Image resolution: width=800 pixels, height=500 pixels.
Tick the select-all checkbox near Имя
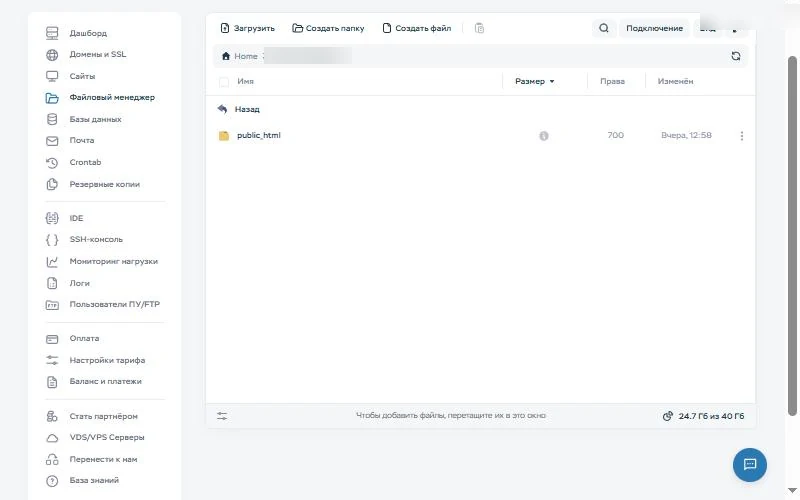pos(223,82)
